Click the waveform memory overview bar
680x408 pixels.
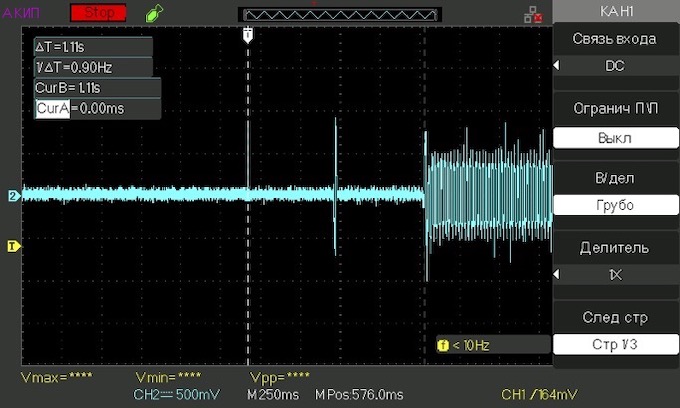coord(340,15)
